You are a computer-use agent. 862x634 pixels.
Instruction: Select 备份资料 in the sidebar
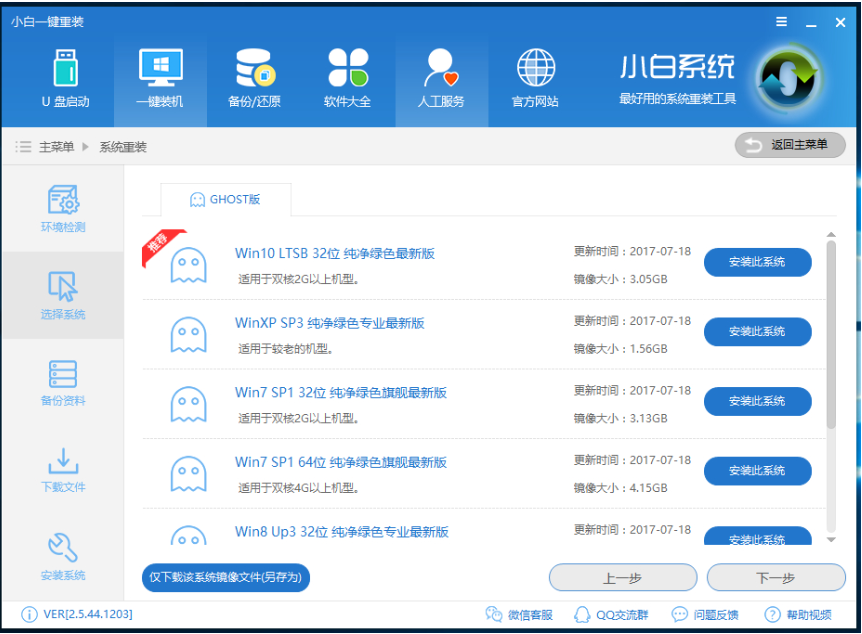pos(63,385)
